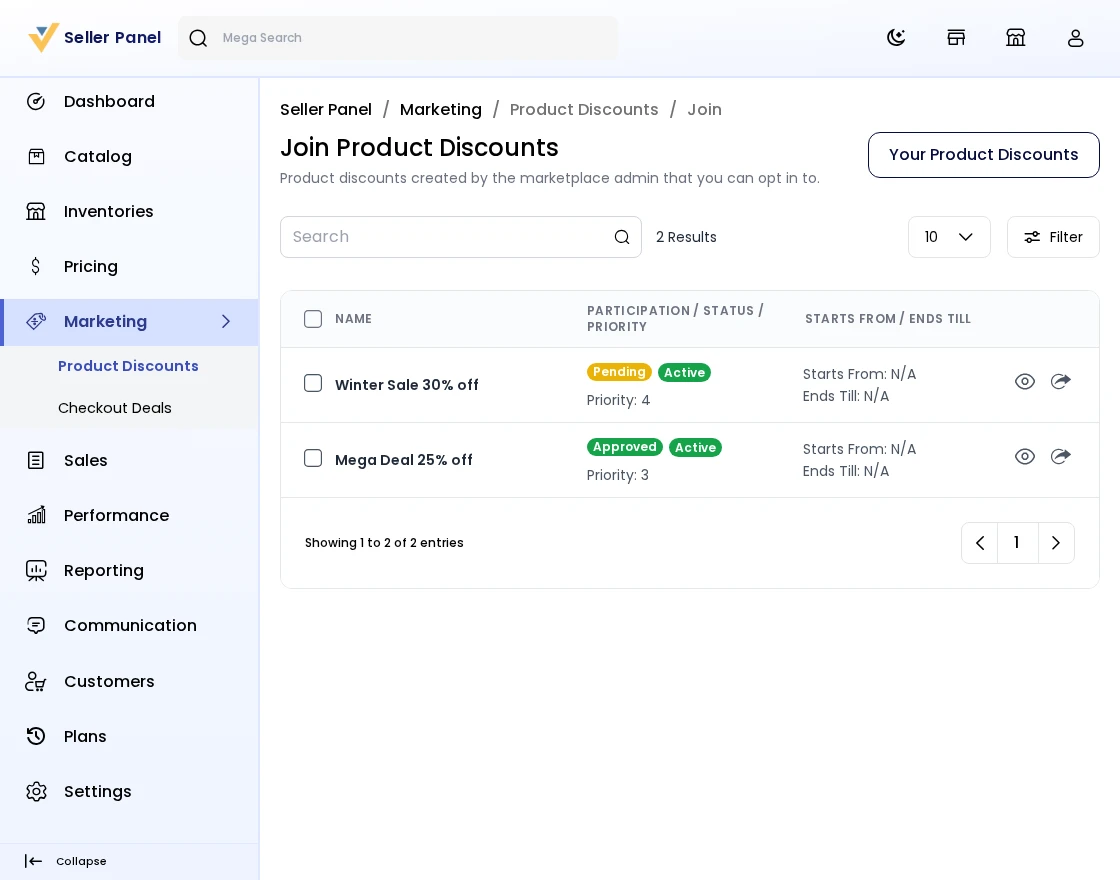Go to next page chevron
1120x880 pixels.
click(x=1056, y=543)
